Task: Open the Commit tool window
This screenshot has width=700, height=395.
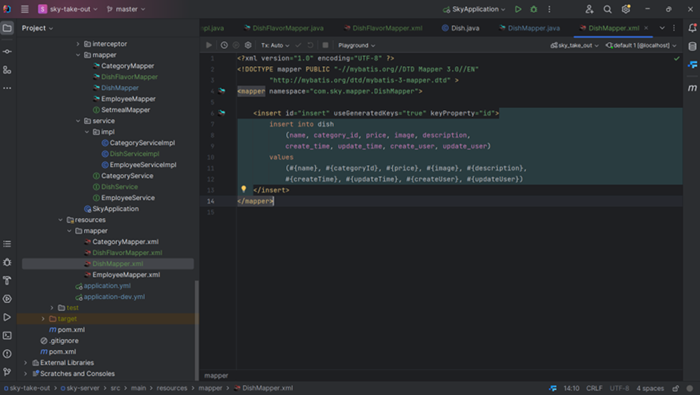Action: tap(7, 52)
